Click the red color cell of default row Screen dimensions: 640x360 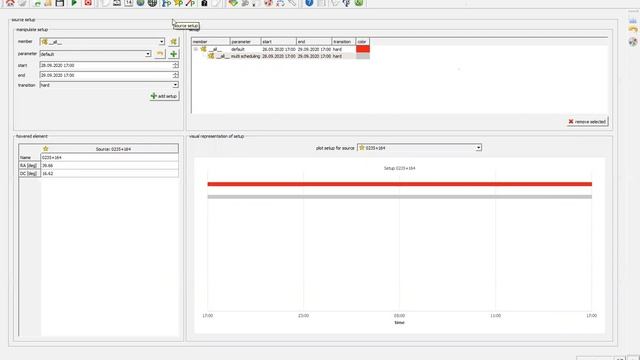pyautogui.click(x=363, y=49)
